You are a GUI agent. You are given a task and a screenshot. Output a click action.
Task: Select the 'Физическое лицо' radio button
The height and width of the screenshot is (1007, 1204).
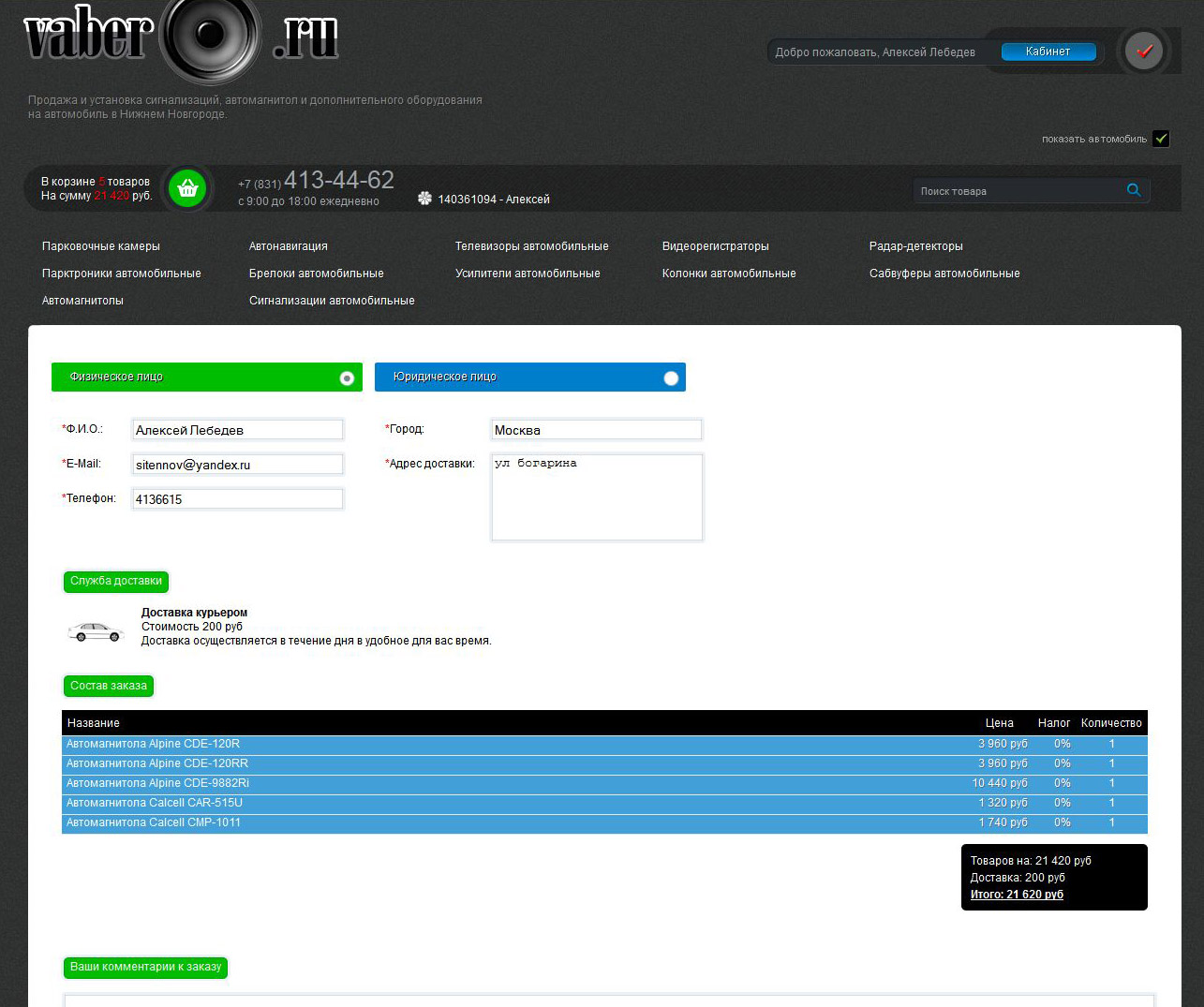coord(347,378)
